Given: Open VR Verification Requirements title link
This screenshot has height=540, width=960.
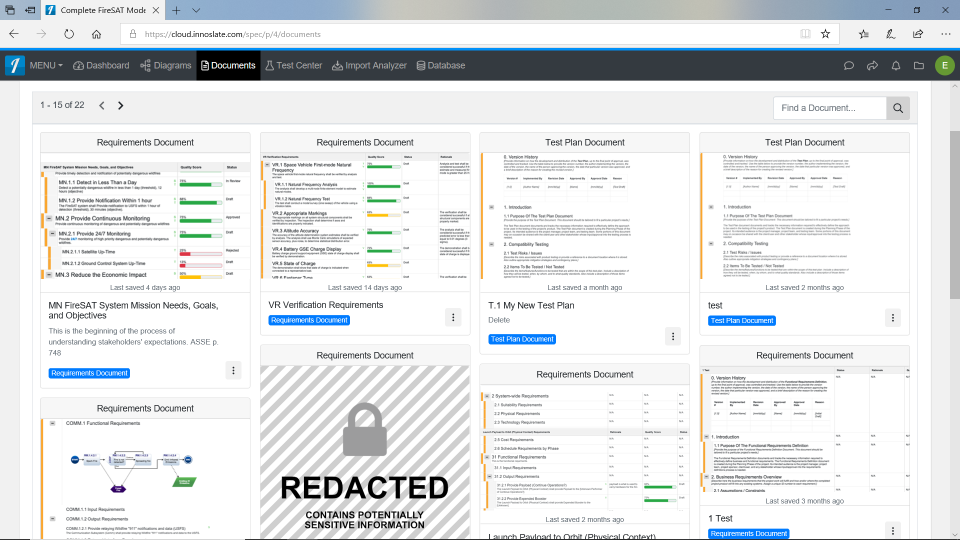Looking at the screenshot, I should tap(326, 305).
